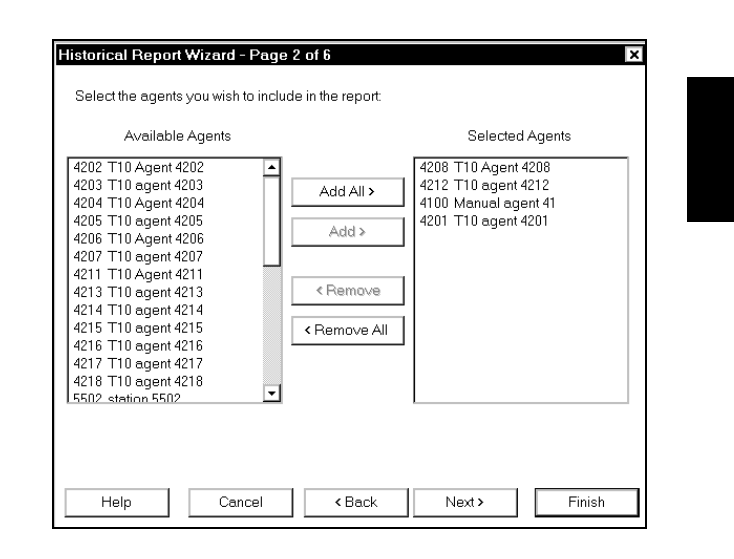Click scroll down arrow in Available Agents
The width and height of the screenshot is (734, 559).
pyautogui.click(x=272, y=393)
